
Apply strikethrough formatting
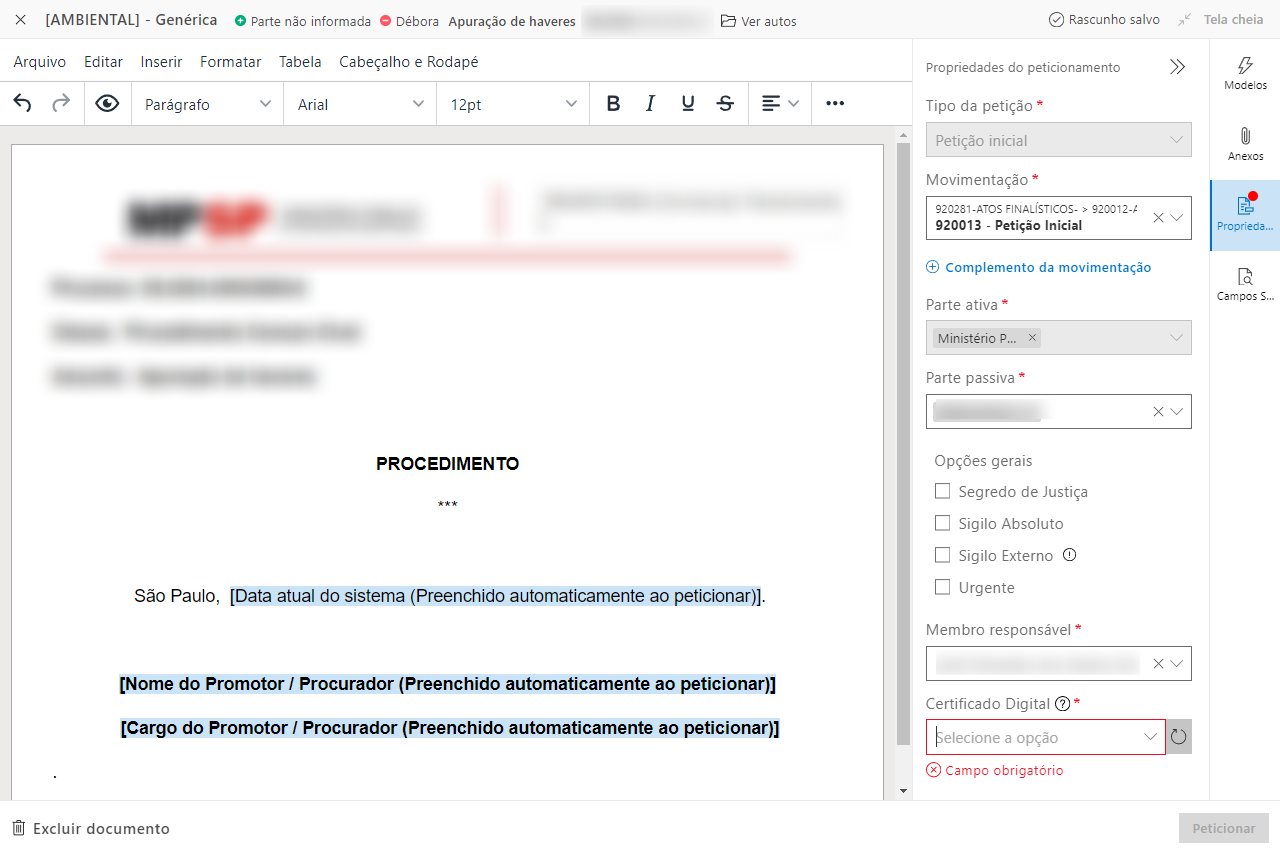(x=726, y=104)
